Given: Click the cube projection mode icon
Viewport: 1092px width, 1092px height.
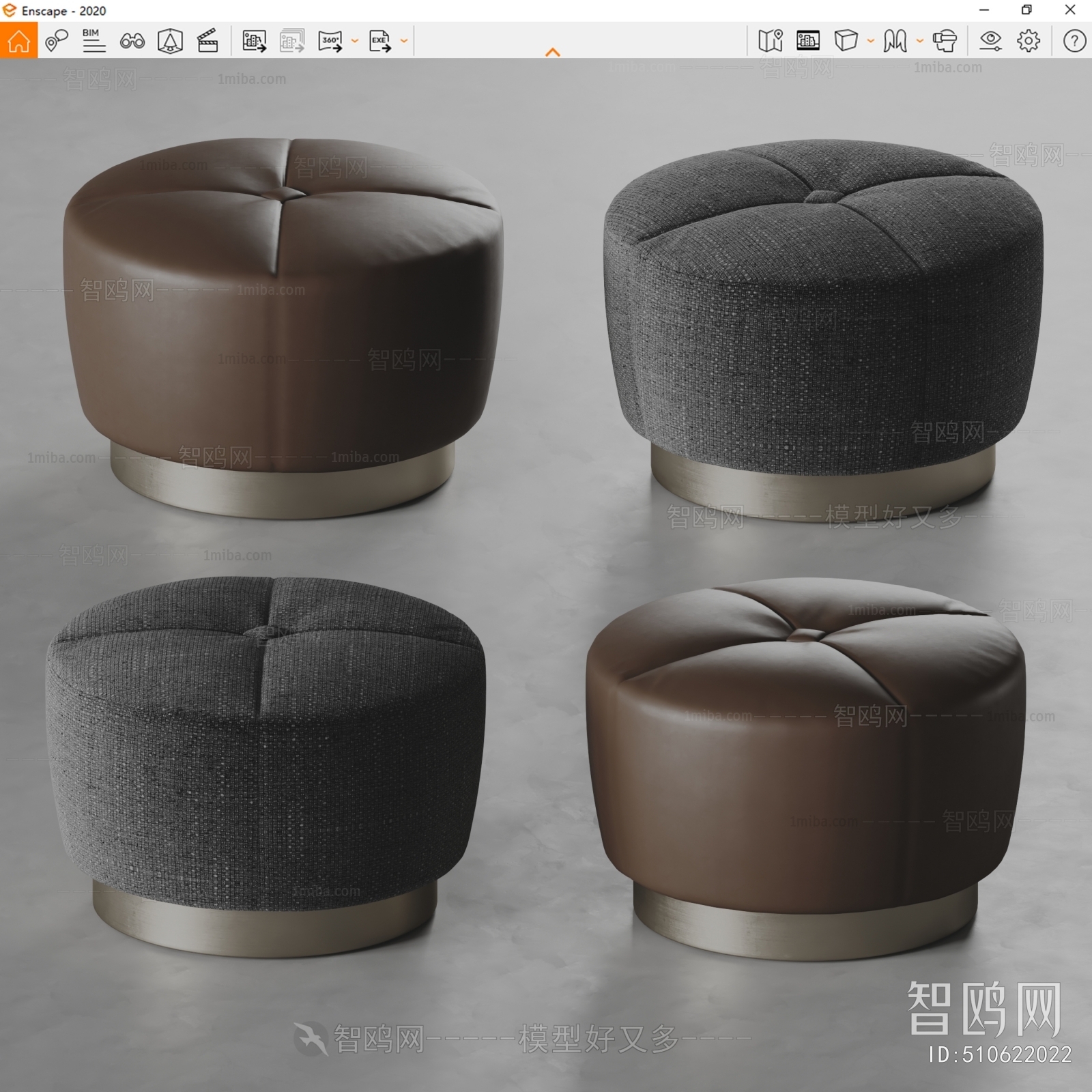Looking at the screenshot, I should (x=846, y=41).
